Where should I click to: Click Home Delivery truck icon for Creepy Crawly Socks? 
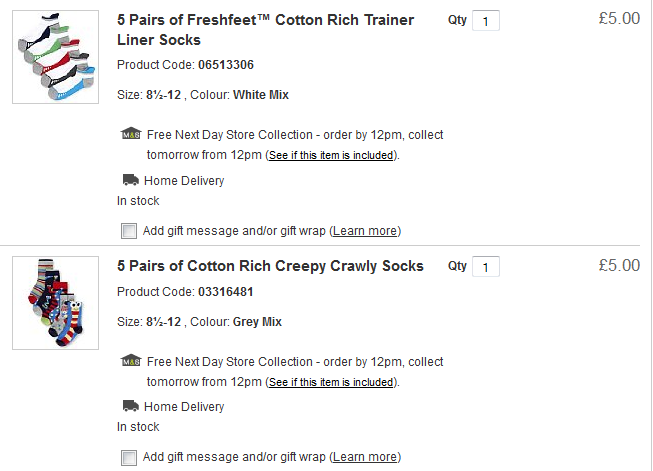point(130,407)
